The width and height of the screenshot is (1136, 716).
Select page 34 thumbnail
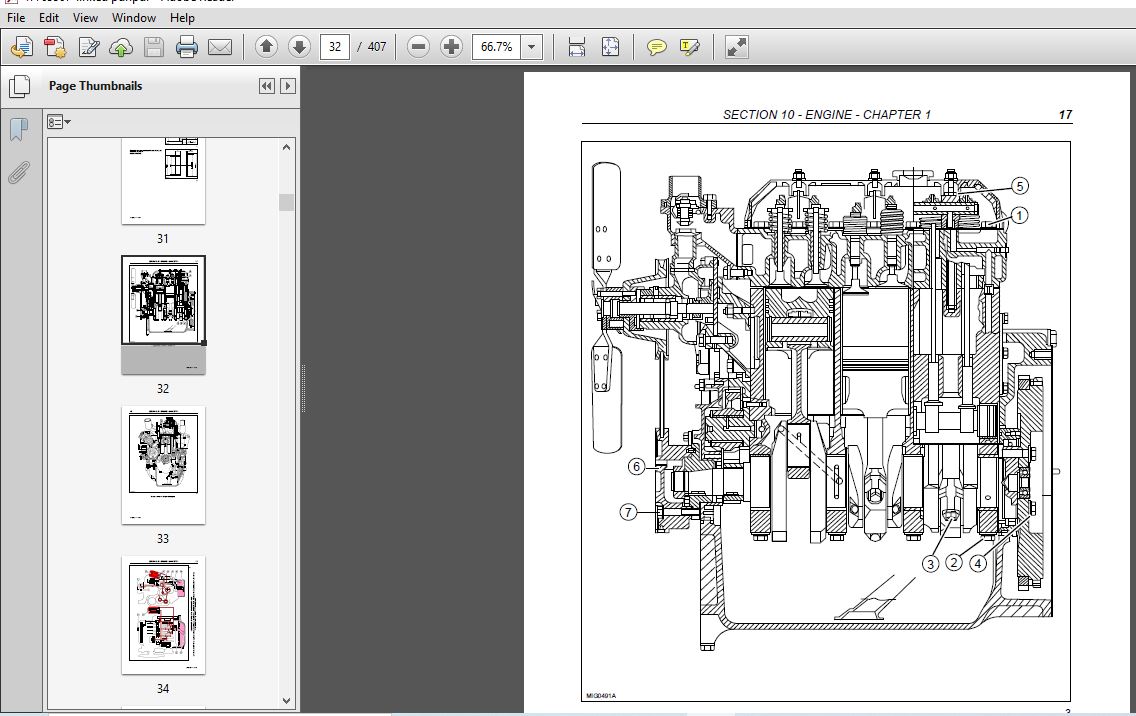click(x=163, y=615)
